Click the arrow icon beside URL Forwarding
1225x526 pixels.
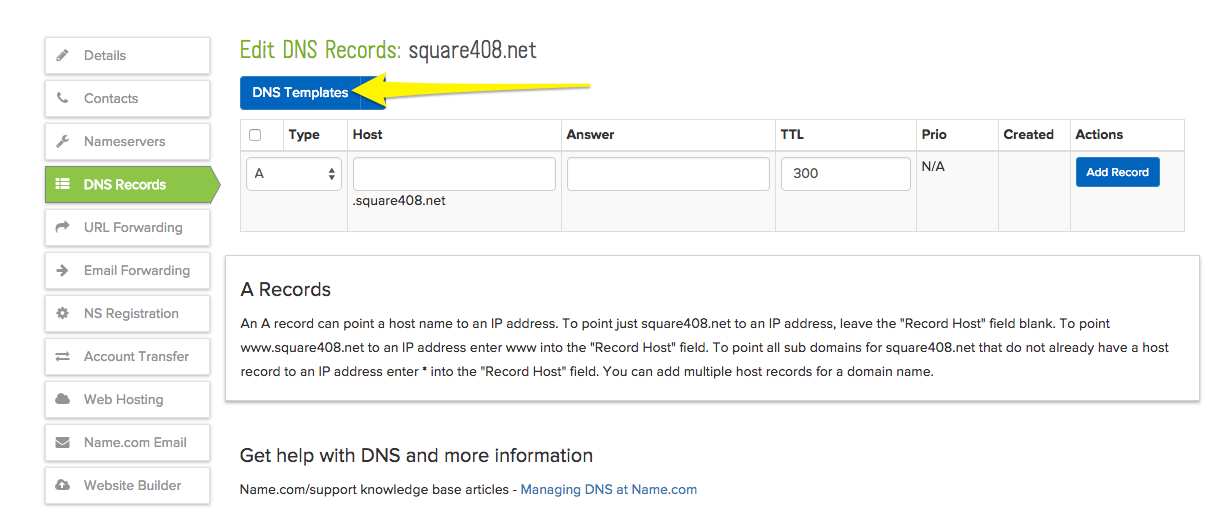[63, 228]
